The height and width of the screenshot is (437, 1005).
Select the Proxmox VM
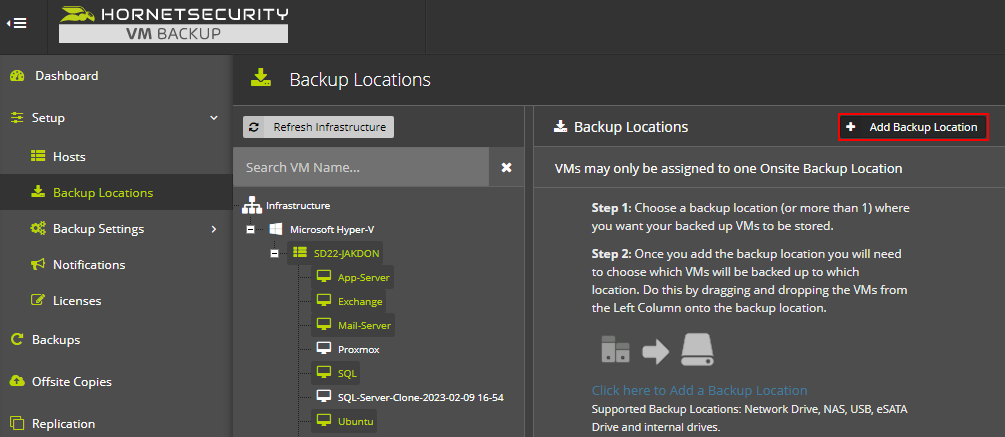tap(359, 349)
